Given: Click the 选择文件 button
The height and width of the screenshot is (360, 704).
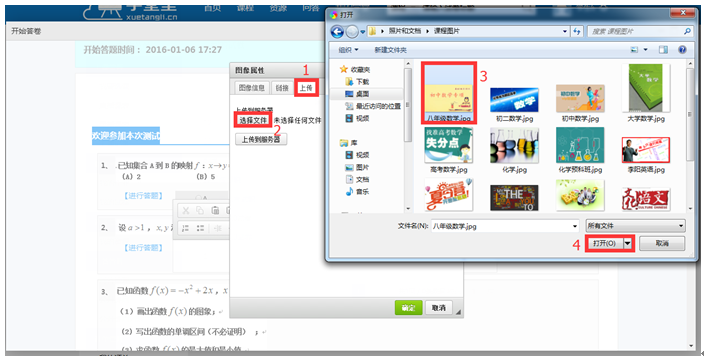Looking at the screenshot, I should coord(253,120).
